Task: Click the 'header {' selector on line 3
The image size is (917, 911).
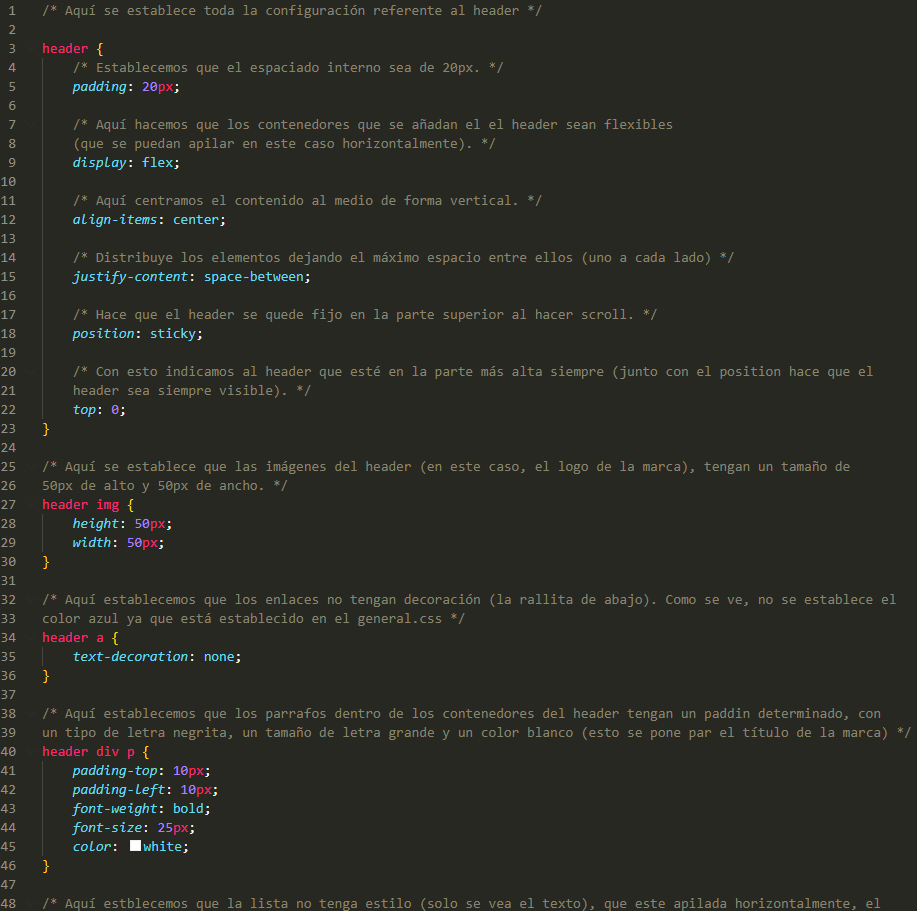Action: pyautogui.click(x=73, y=49)
